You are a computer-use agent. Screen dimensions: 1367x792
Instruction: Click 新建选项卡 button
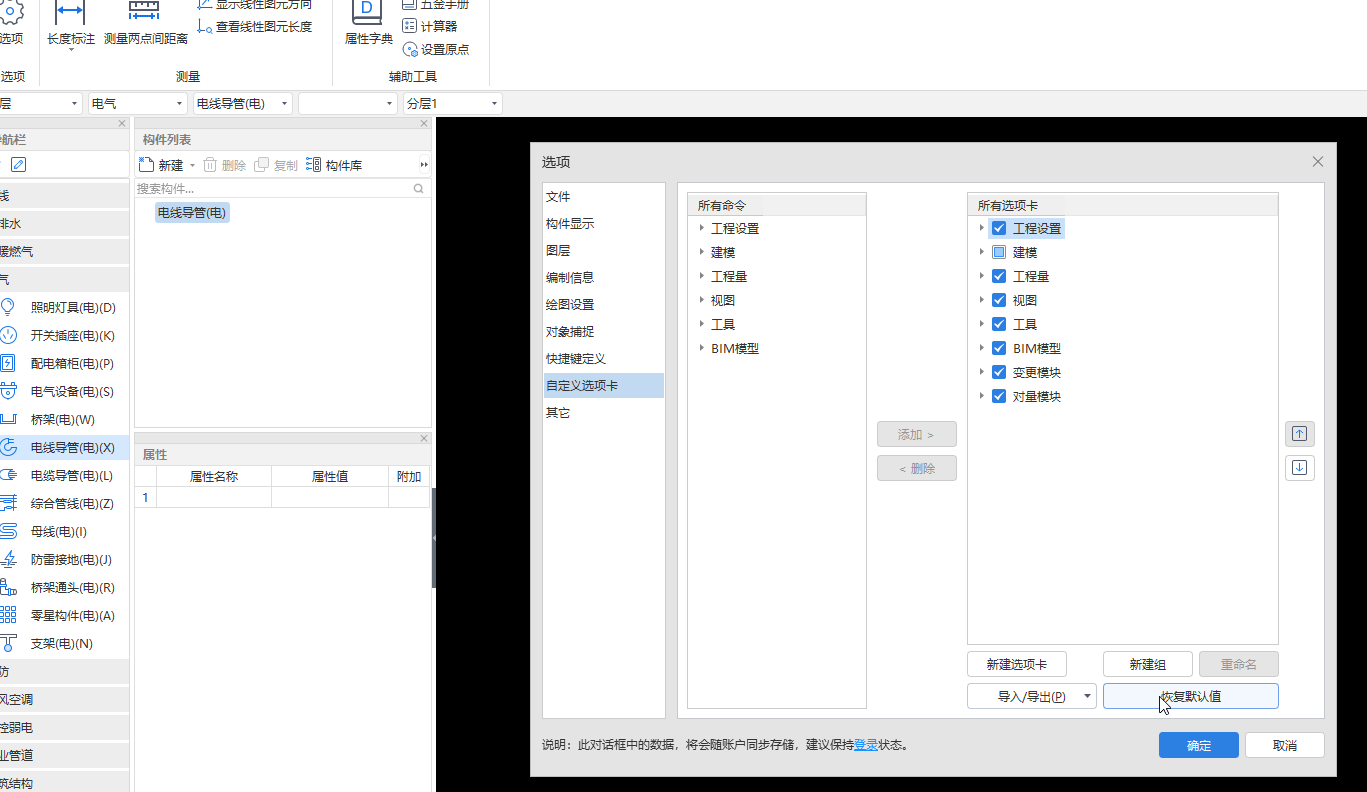[1017, 664]
